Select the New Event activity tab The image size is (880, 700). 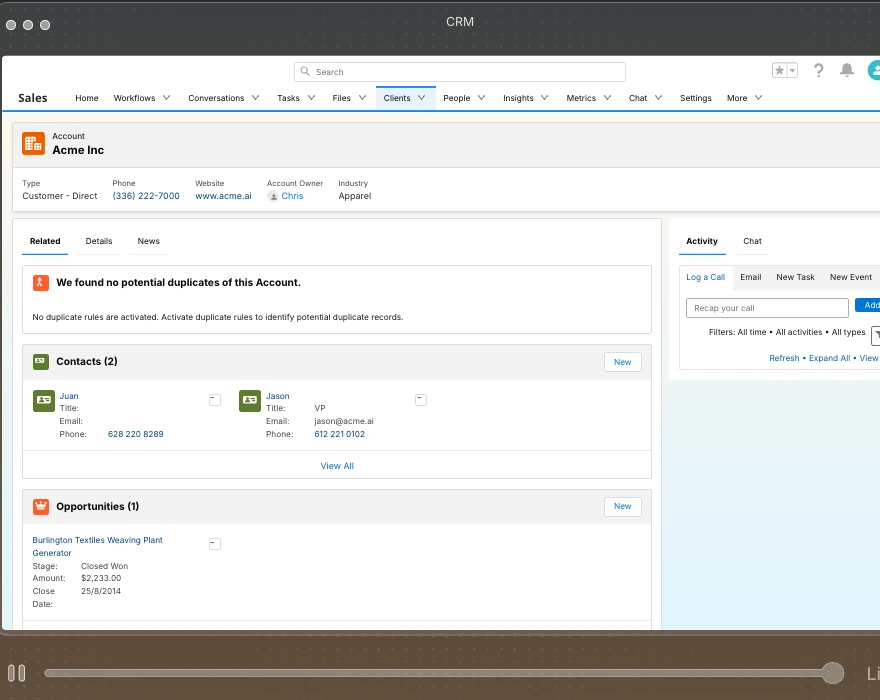[x=851, y=277]
